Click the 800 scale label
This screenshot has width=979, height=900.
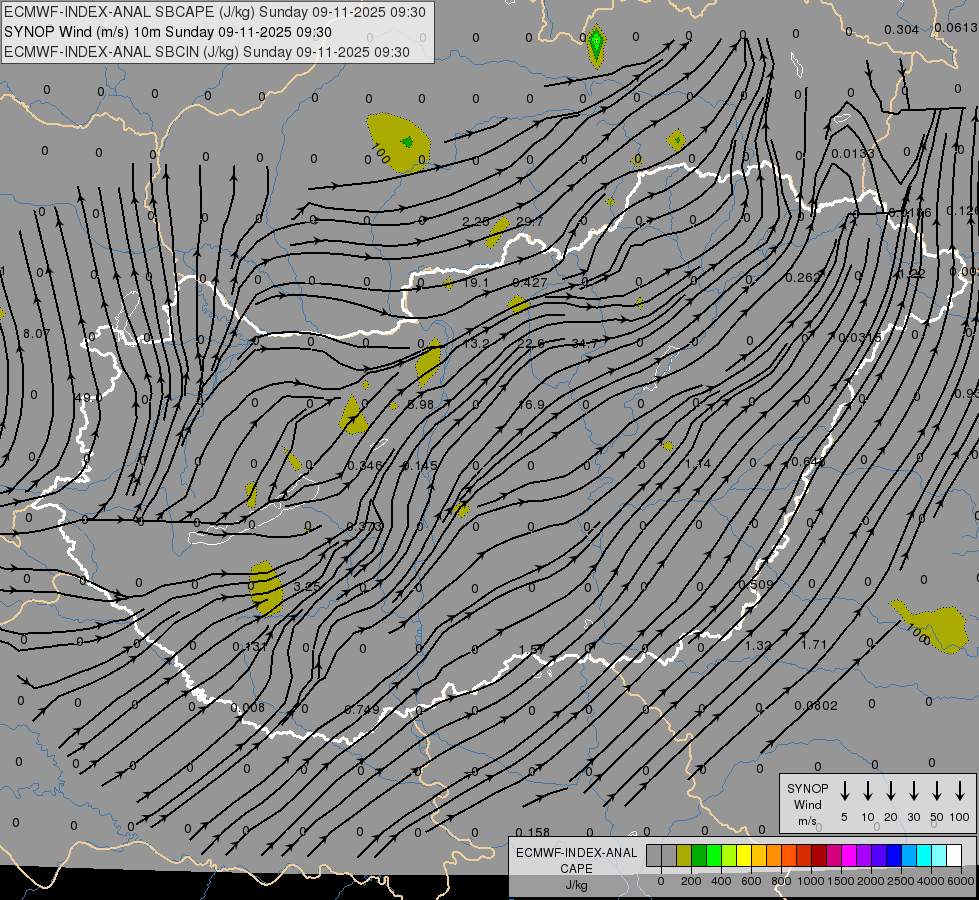[781, 881]
